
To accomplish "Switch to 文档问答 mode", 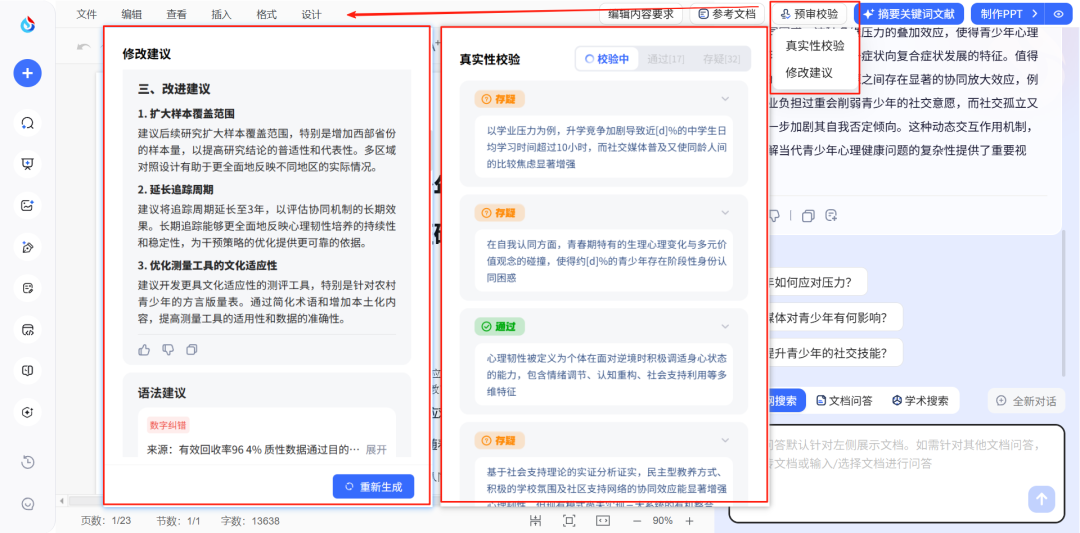I will pos(844,401).
